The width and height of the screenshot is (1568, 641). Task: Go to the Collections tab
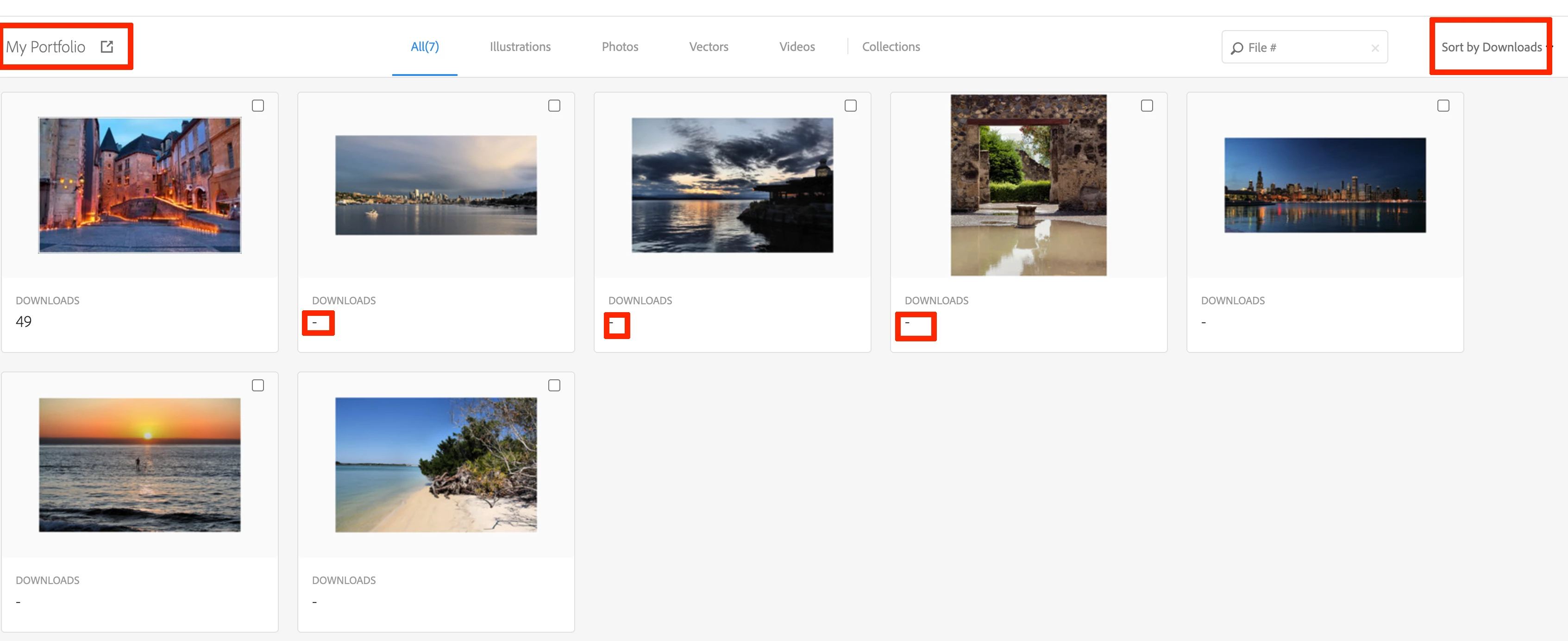click(x=891, y=47)
